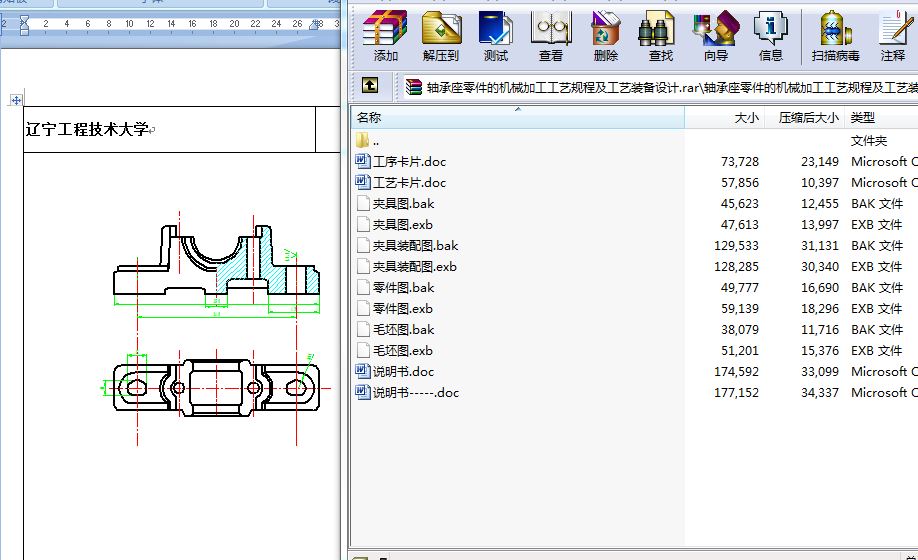Image resolution: width=918 pixels, height=560 pixels.
Task: Click size value 174,592 of 说明书.doc
Action: point(736,372)
